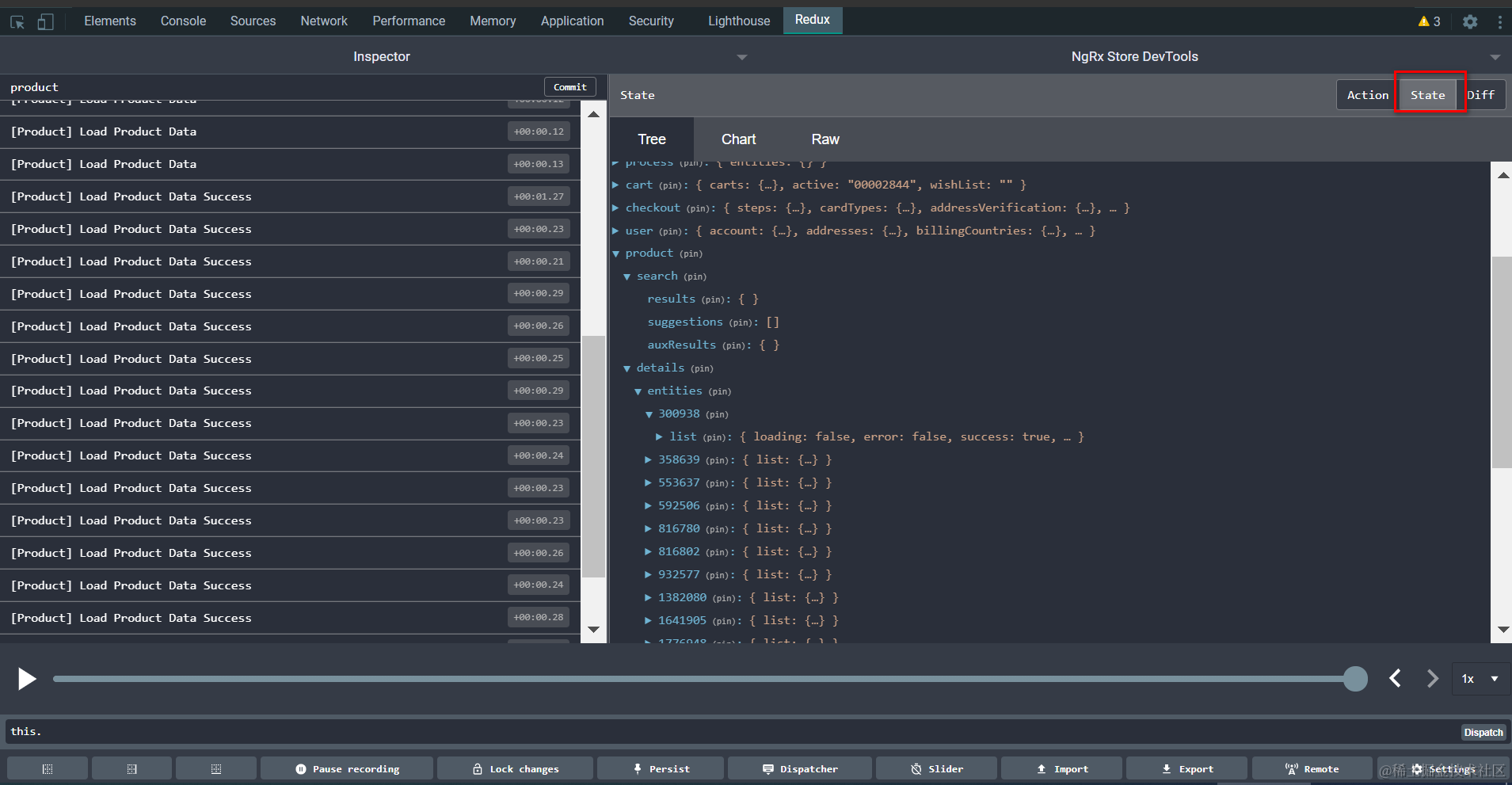
Task: Click the Commit button
Action: point(570,87)
